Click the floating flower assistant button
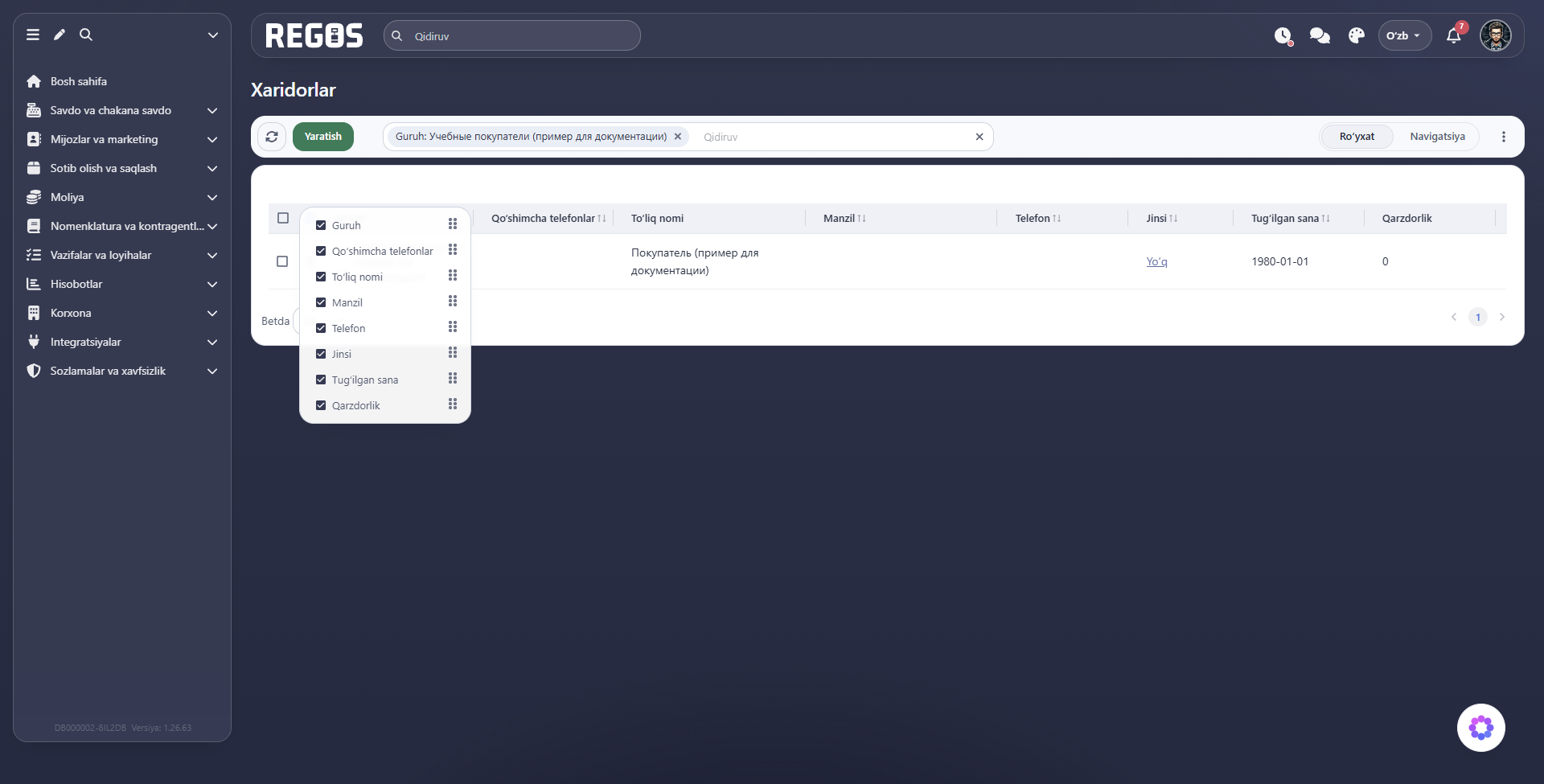 pos(1481,728)
